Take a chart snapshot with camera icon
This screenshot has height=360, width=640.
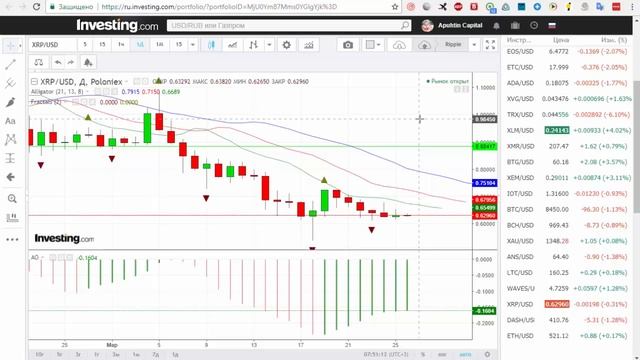[x=348, y=45]
